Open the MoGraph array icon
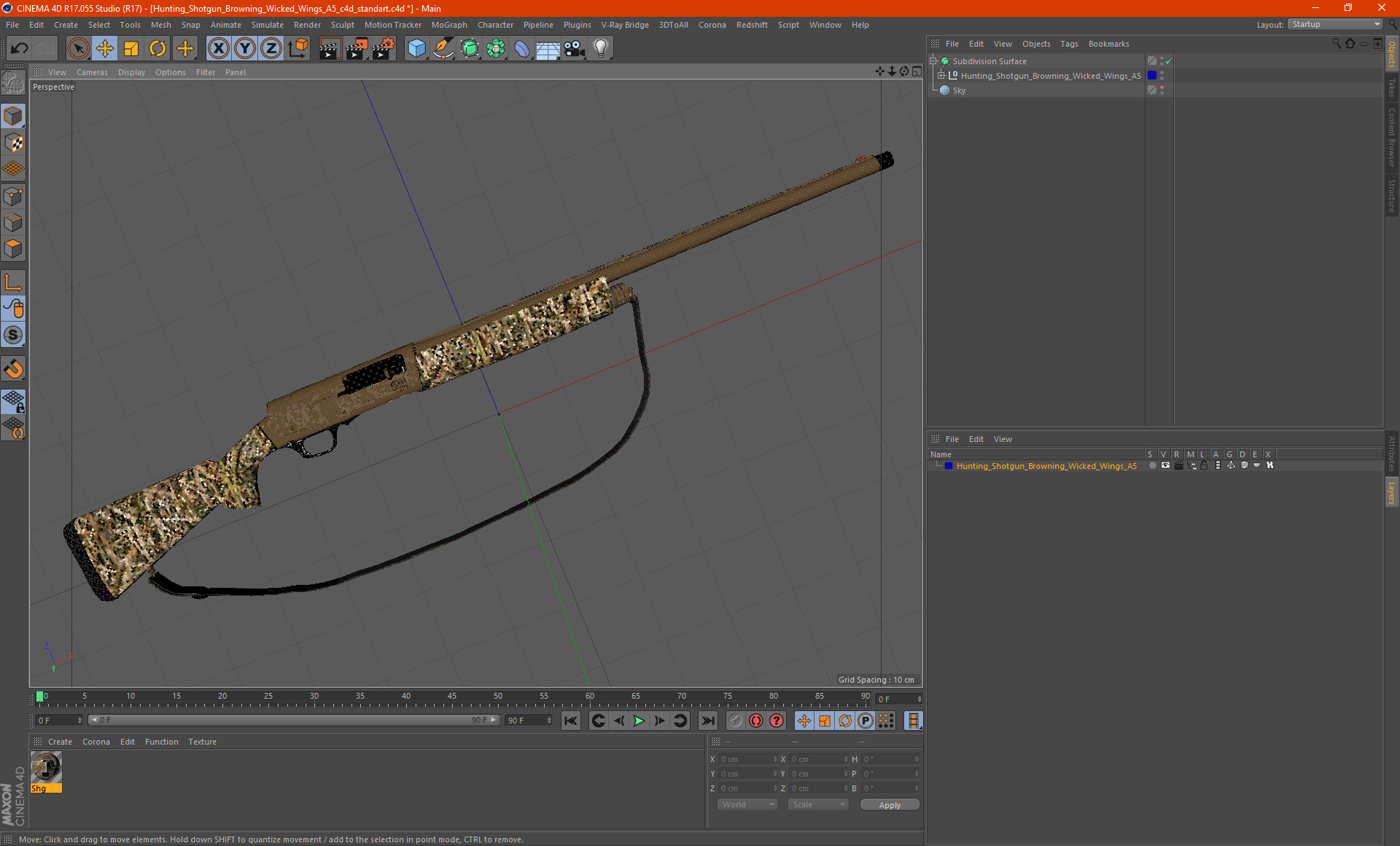Viewport: 1400px width, 846px height. pyautogui.click(x=496, y=49)
